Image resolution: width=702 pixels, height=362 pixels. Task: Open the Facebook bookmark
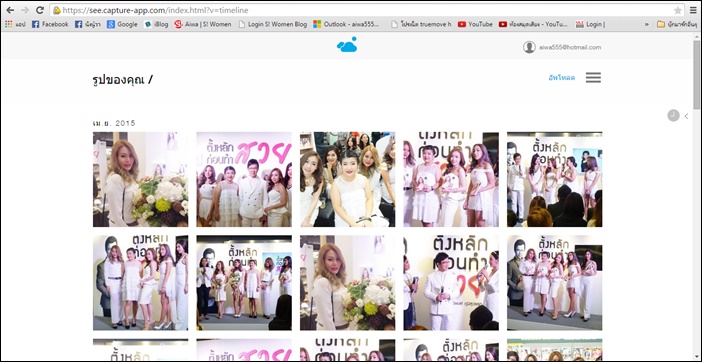[x=50, y=24]
